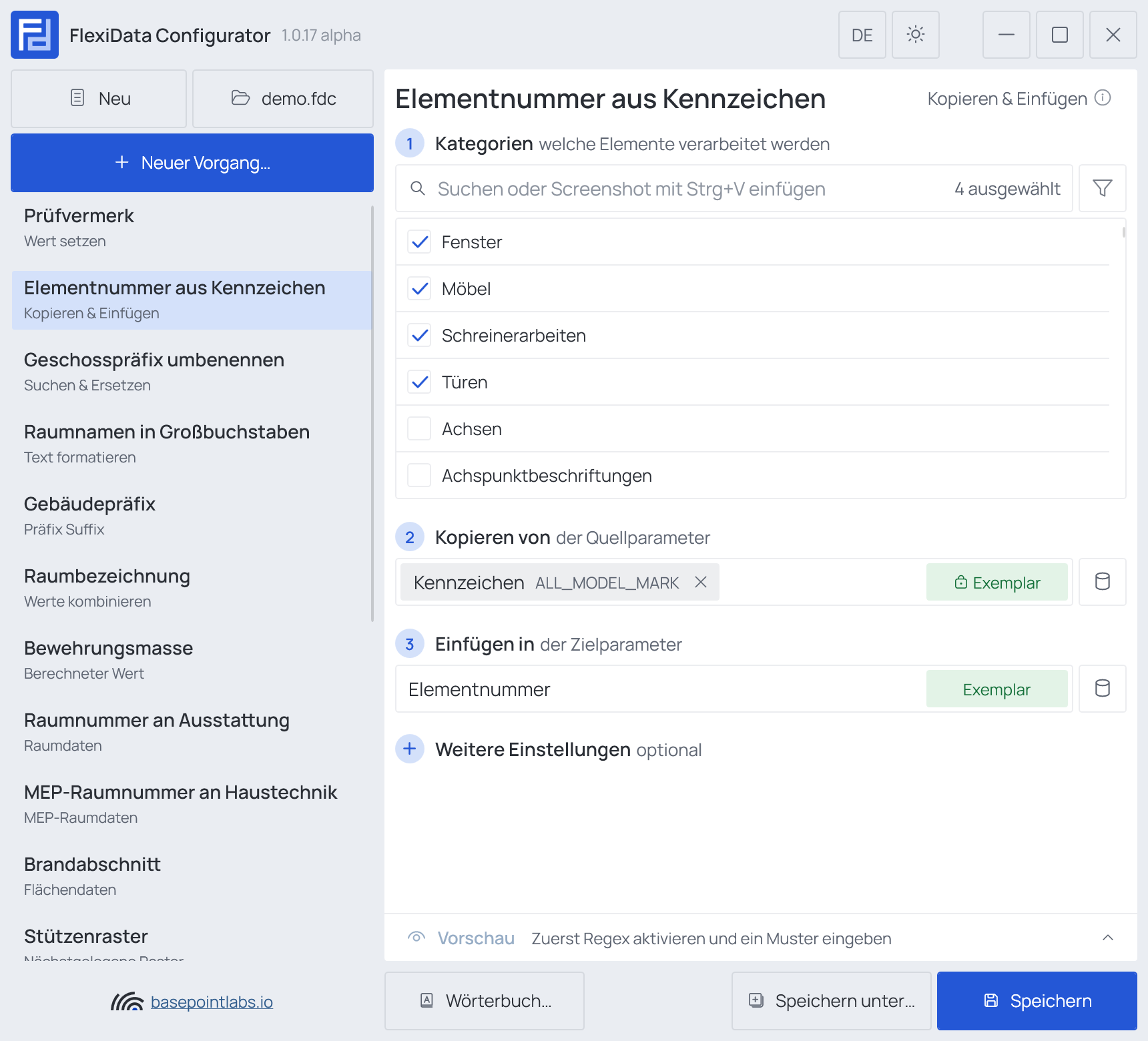Select MEP-Raumnummer an Haustechnik
1148x1041 pixels.
[x=192, y=804]
